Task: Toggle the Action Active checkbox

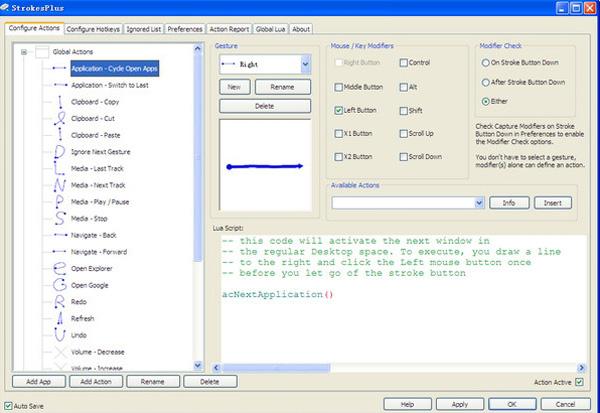Action: [x=579, y=382]
